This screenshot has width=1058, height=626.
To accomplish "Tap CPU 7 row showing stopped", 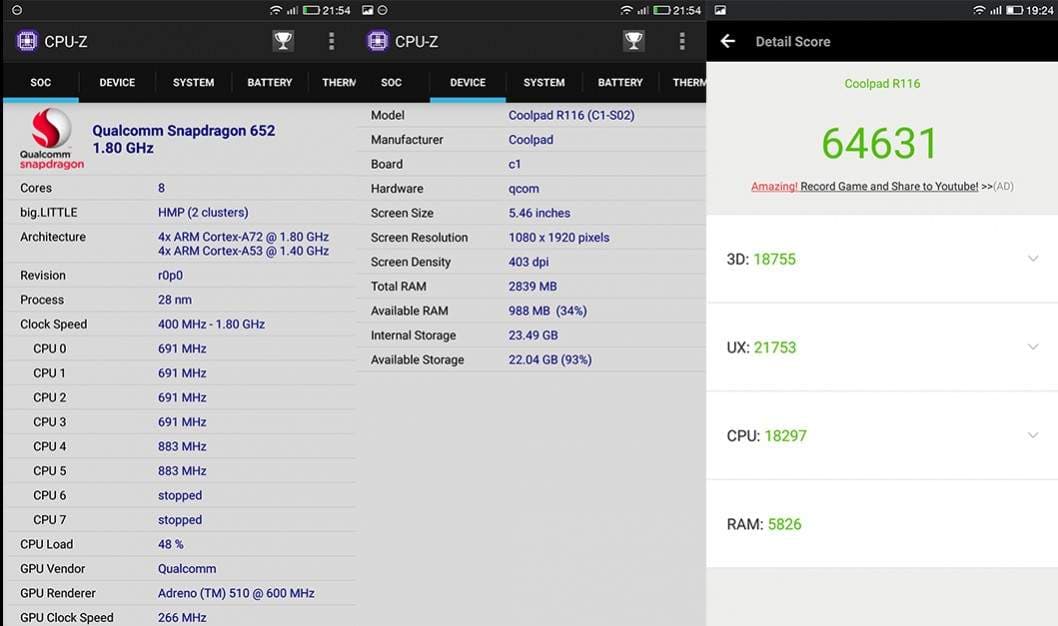I will [x=179, y=519].
